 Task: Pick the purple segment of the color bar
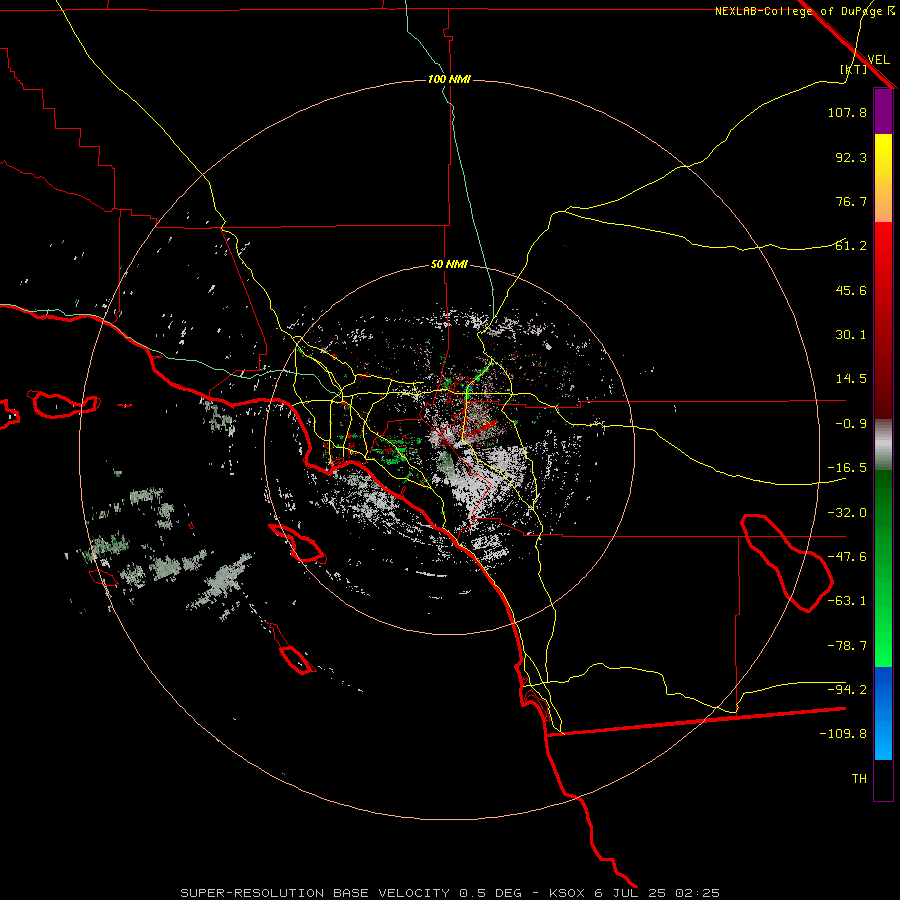click(x=883, y=111)
